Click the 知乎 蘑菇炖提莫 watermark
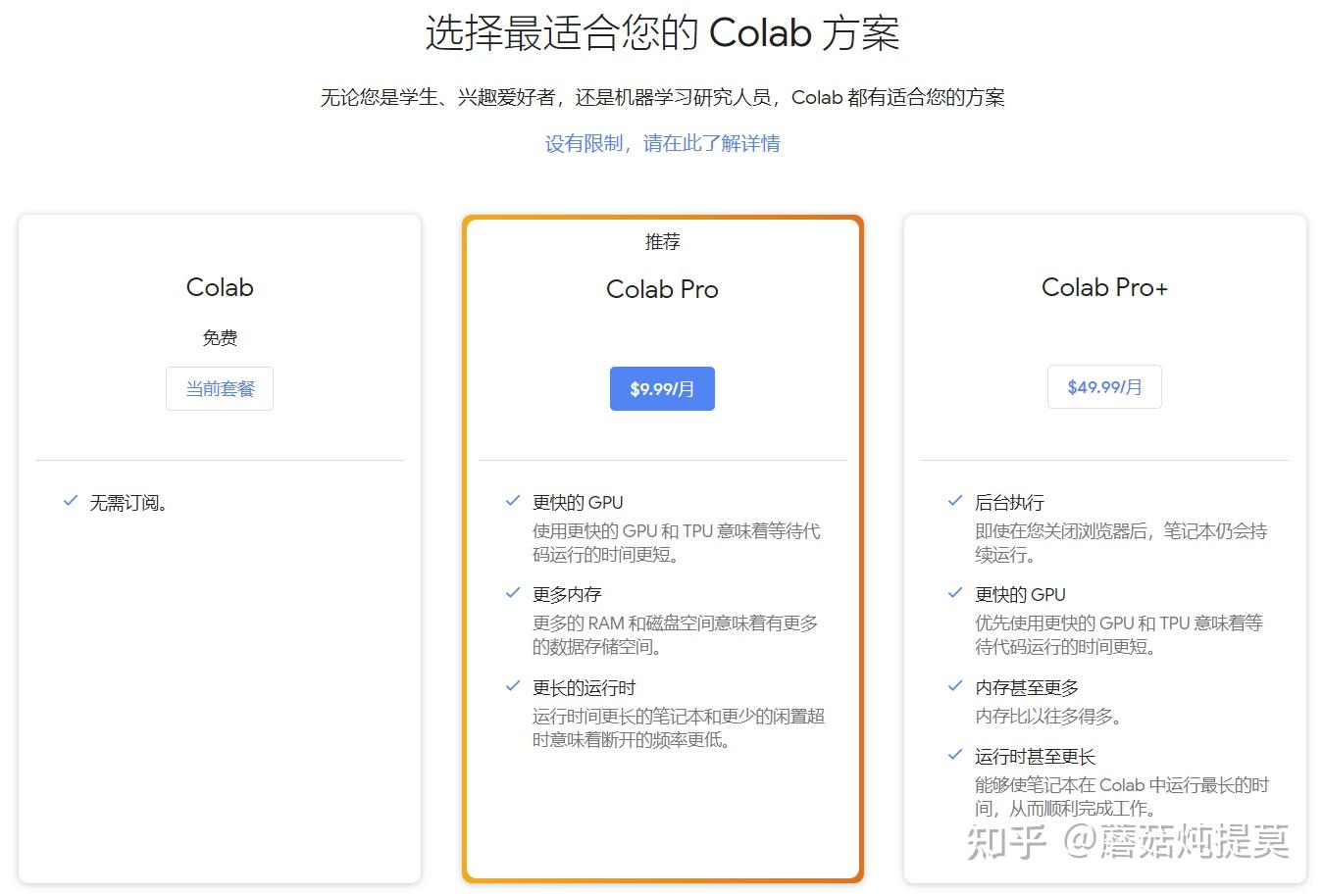The width and height of the screenshot is (1323, 896). (x=1128, y=841)
